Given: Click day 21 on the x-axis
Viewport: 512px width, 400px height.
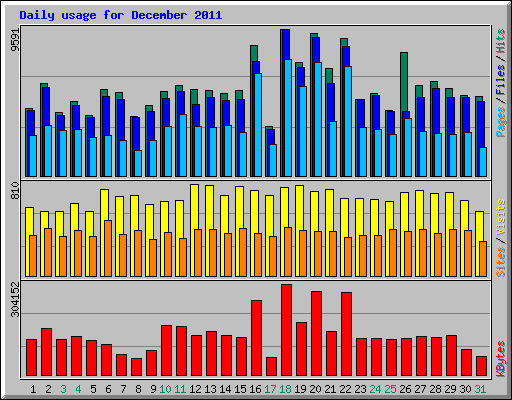Looking at the screenshot, I should [x=330, y=389].
